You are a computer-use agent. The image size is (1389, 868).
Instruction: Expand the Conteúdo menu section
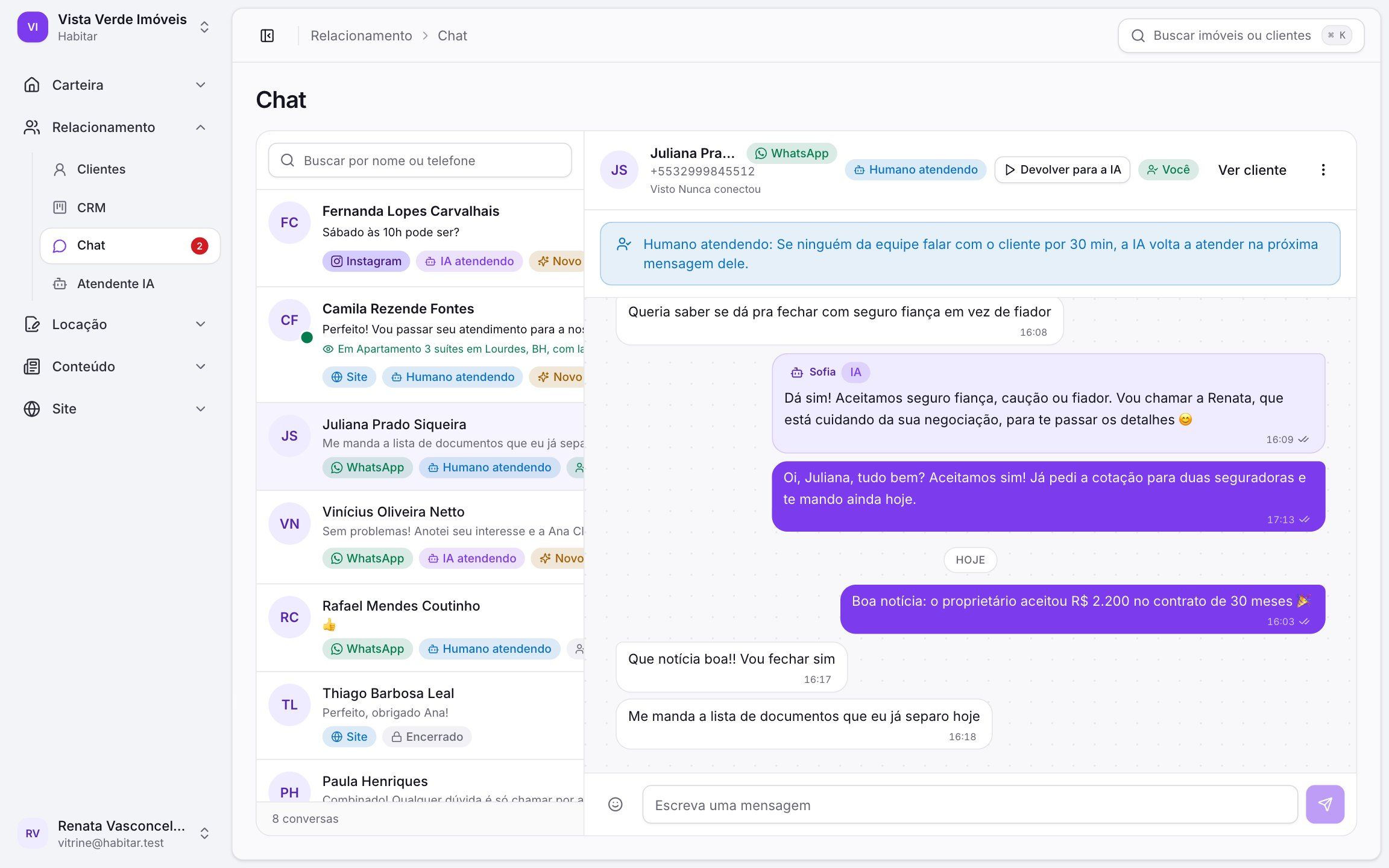point(115,366)
